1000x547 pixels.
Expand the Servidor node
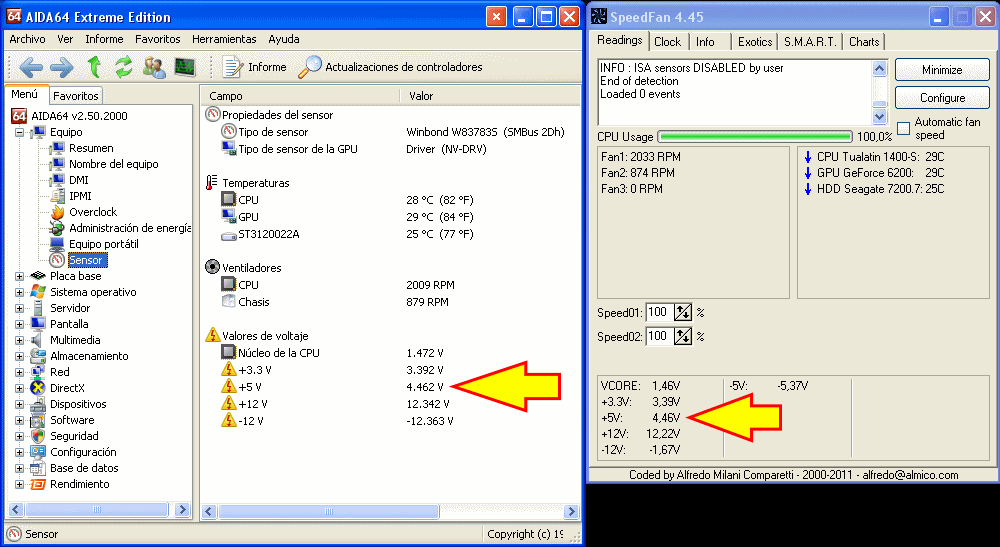coord(19,308)
